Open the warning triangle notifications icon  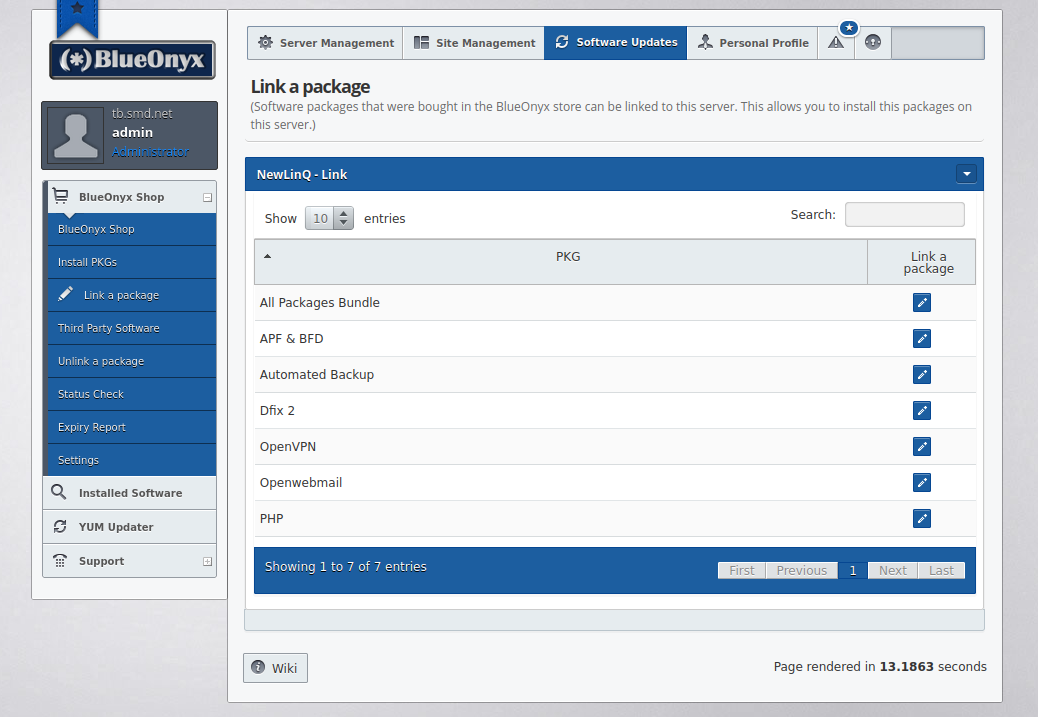[836, 43]
